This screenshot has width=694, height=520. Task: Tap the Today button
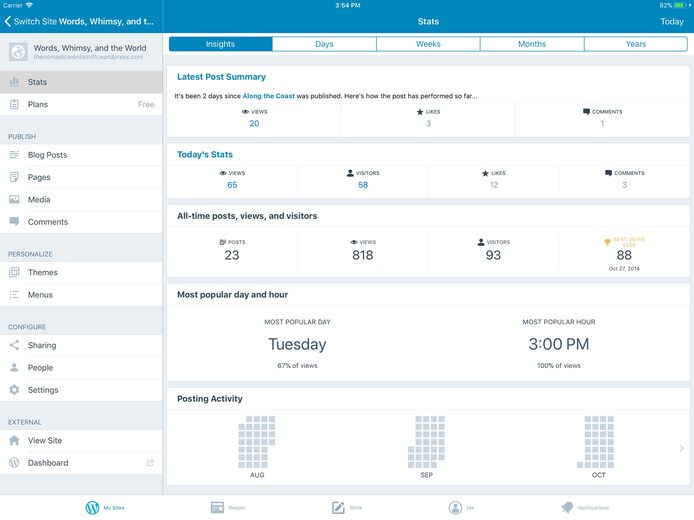pyautogui.click(x=672, y=21)
